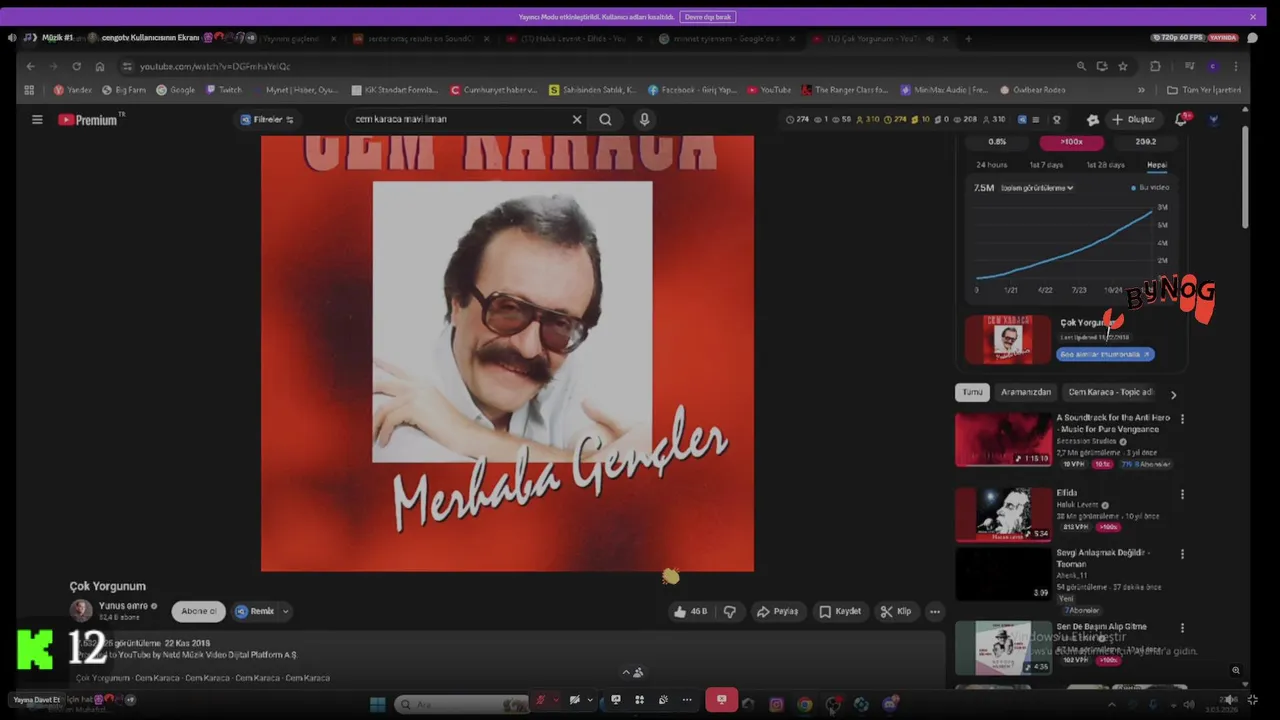
Task: Like the video (46 B thumbs up)
Action: [690, 611]
